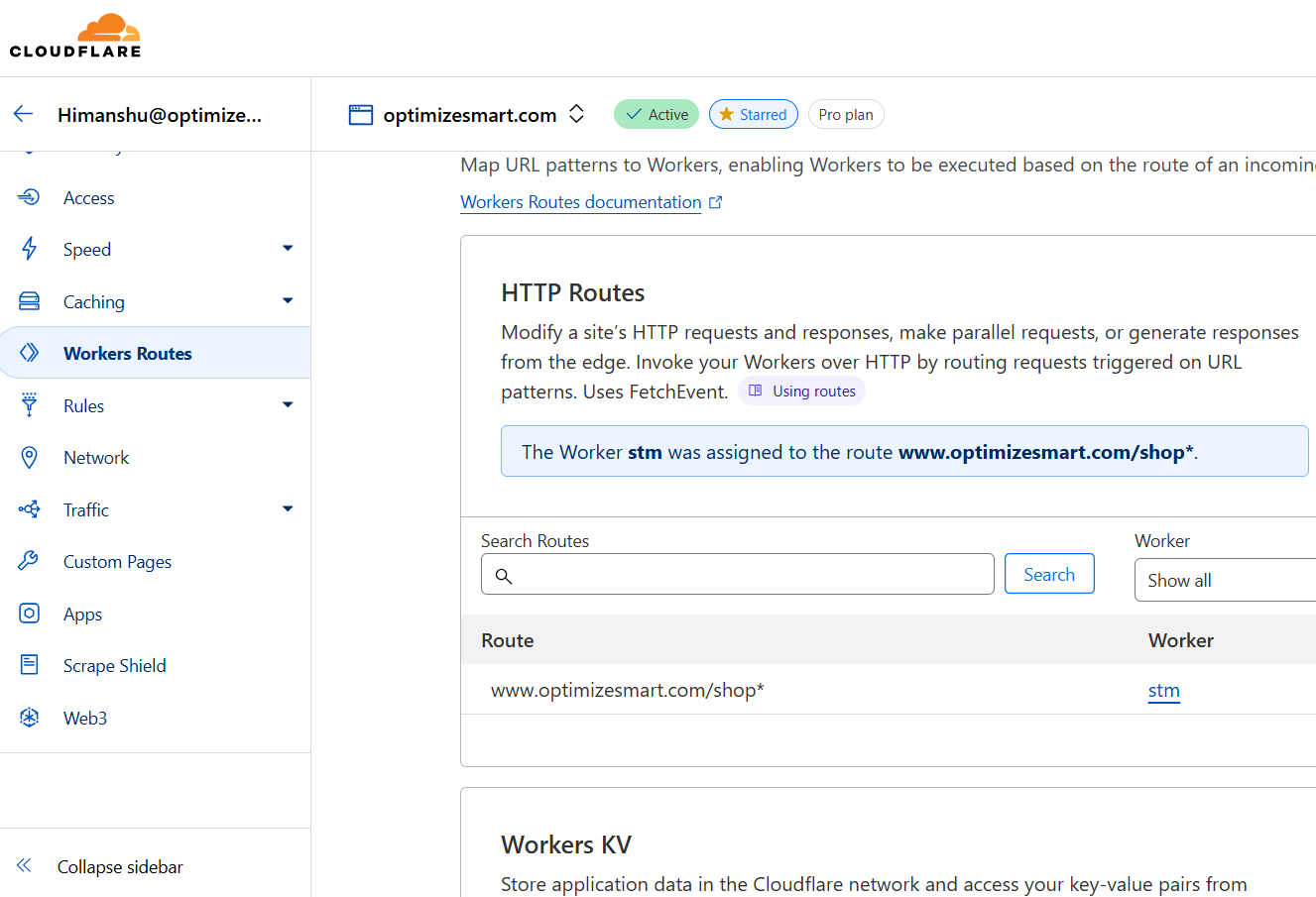
Task: Click the Worker stm assigned notification banner
Action: click(904, 451)
